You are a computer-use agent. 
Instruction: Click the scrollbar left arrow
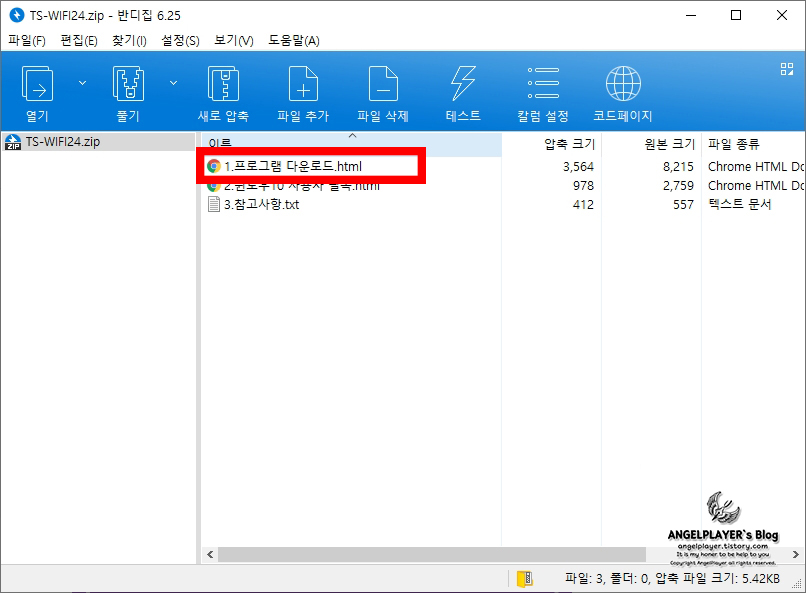point(210,554)
